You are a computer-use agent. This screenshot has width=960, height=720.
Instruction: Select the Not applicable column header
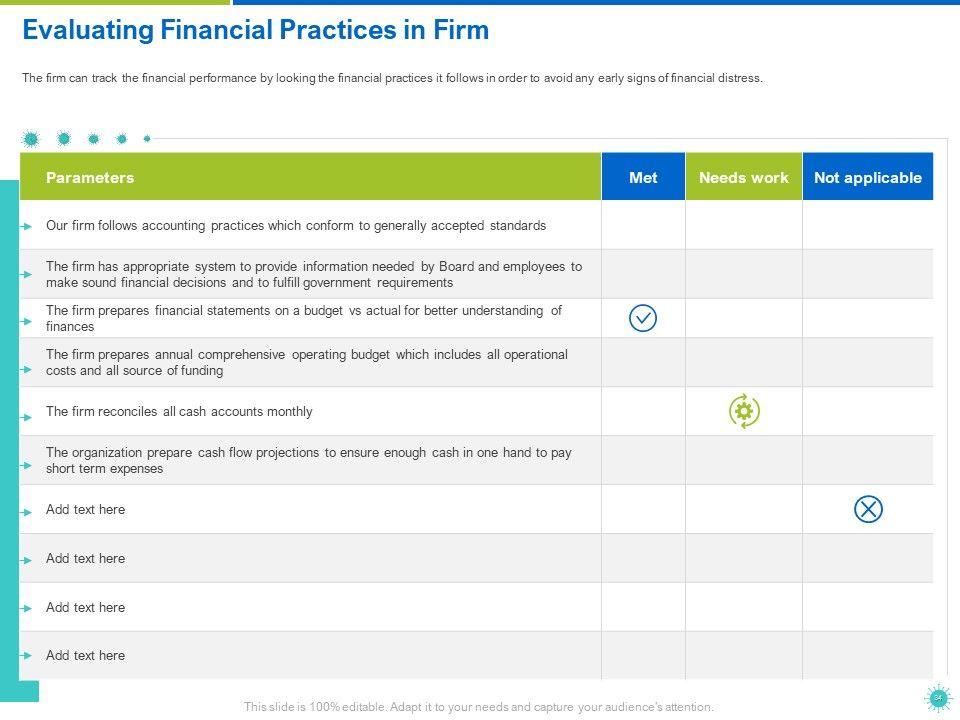tap(867, 178)
